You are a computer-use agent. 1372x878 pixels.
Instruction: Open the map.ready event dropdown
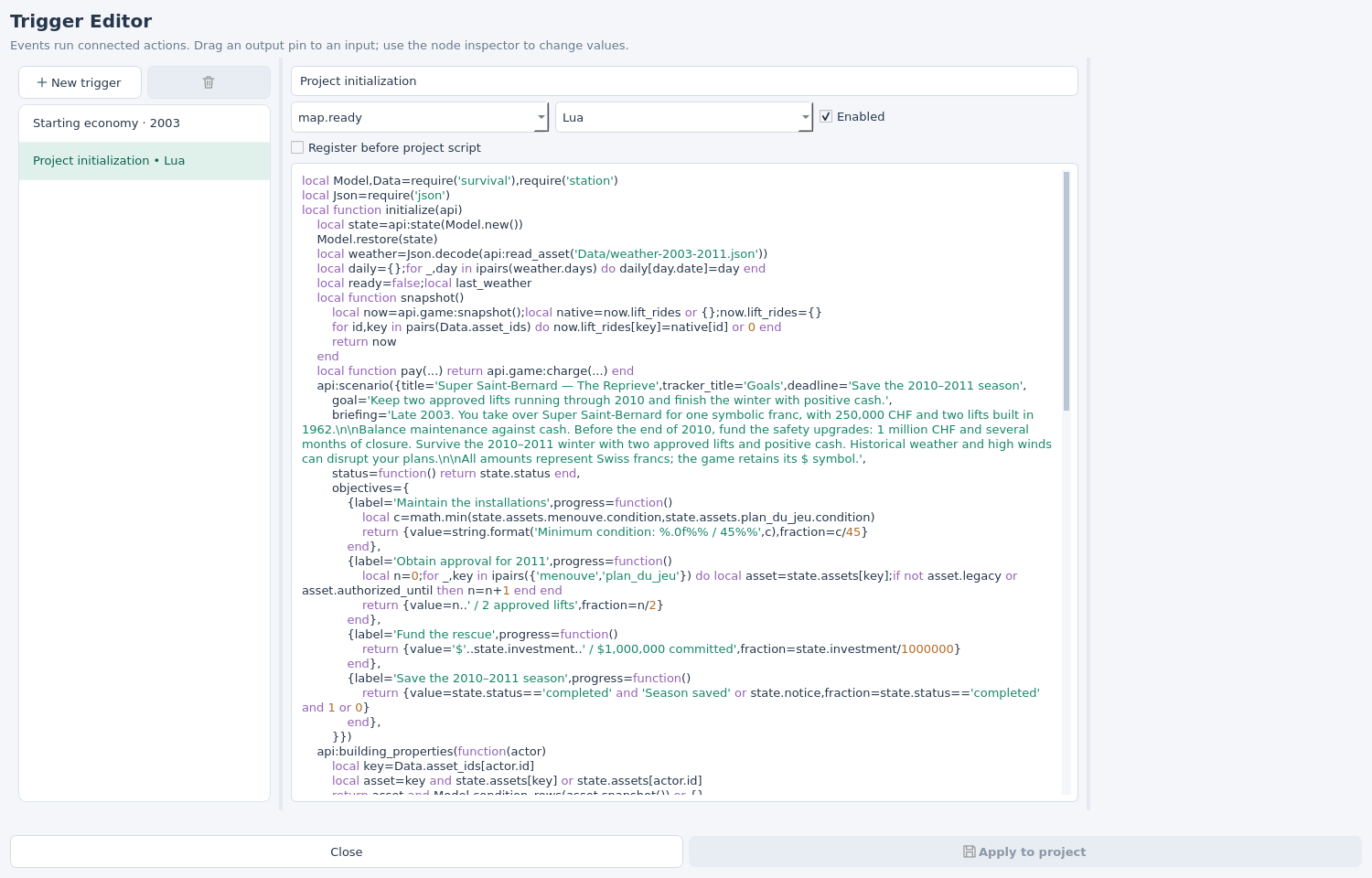pyautogui.click(x=420, y=117)
